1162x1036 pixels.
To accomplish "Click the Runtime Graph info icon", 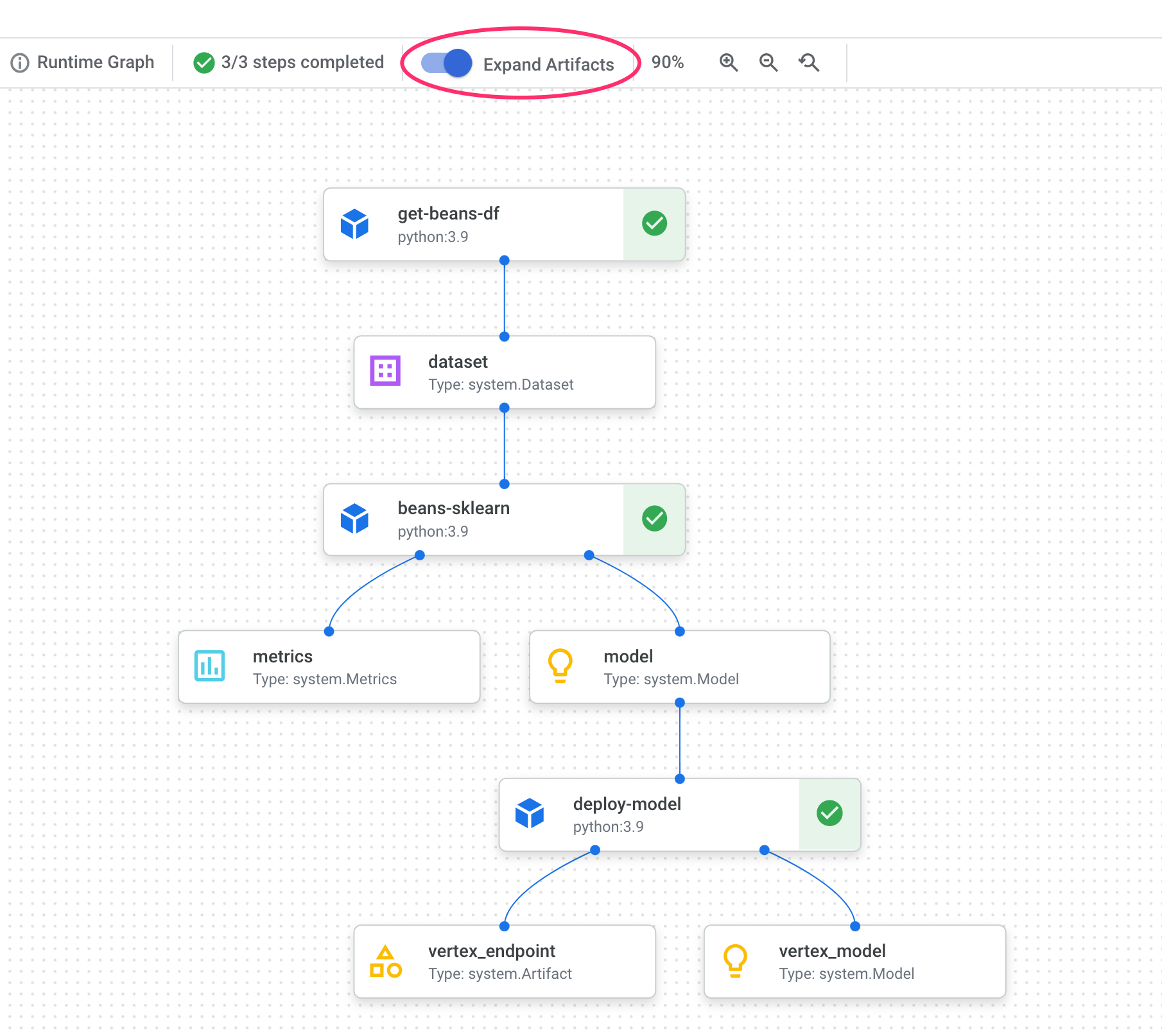I will click(x=20, y=63).
